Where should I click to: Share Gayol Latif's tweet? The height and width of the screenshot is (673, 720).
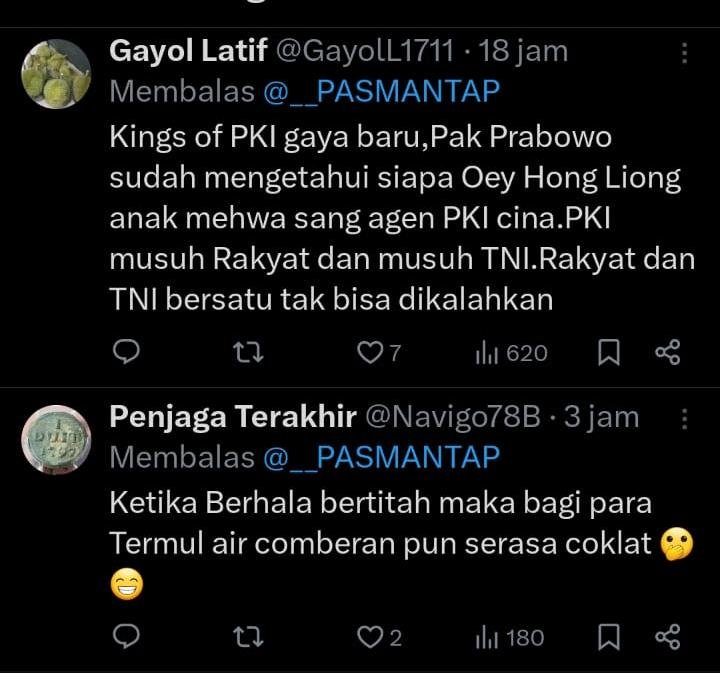[x=667, y=351]
